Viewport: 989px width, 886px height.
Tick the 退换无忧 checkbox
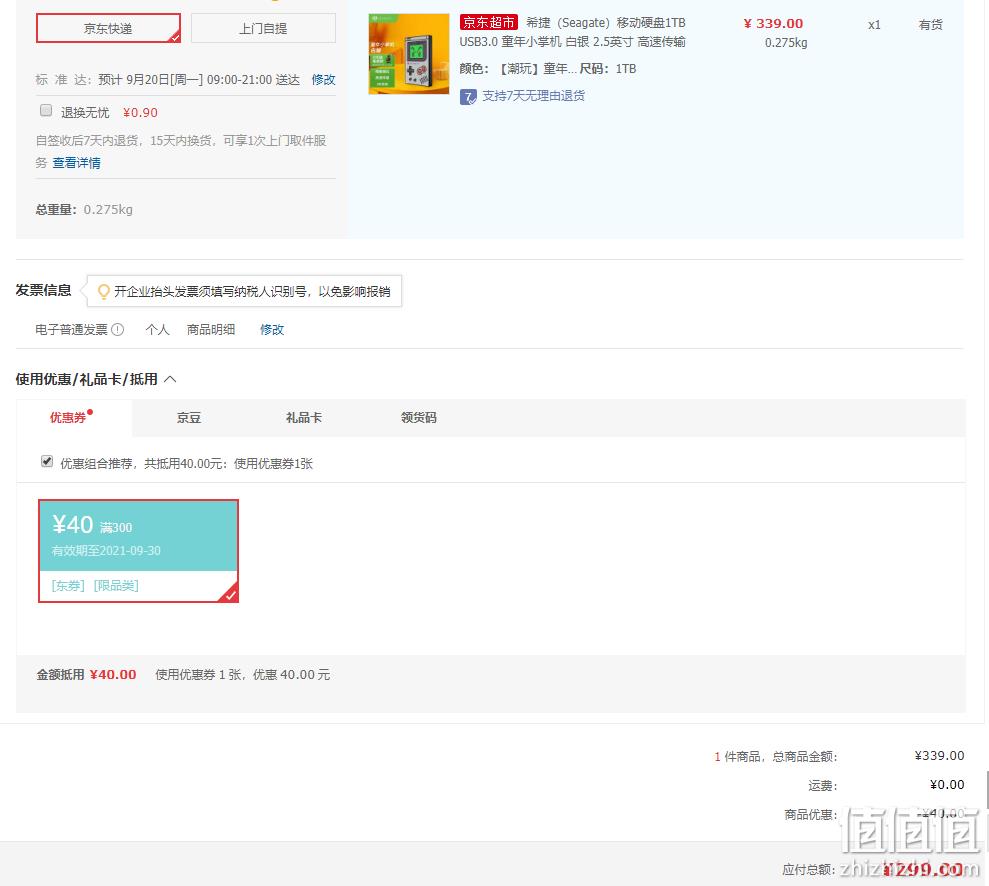[x=46, y=111]
